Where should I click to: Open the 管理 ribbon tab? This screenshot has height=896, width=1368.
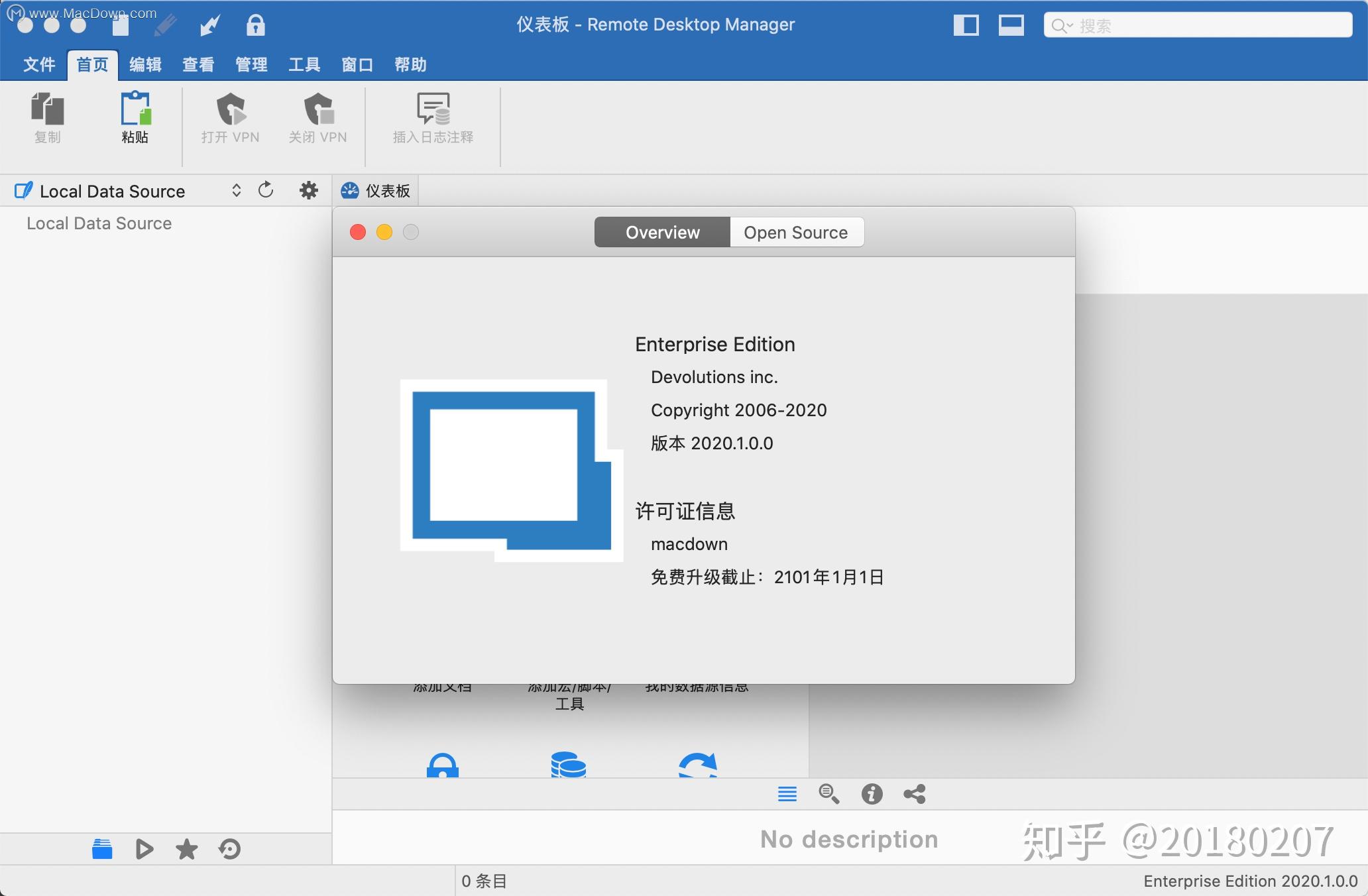(251, 64)
